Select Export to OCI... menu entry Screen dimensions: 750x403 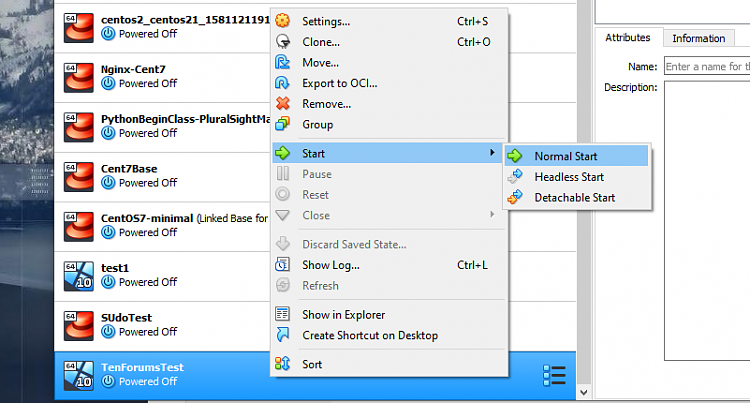pyautogui.click(x=389, y=83)
